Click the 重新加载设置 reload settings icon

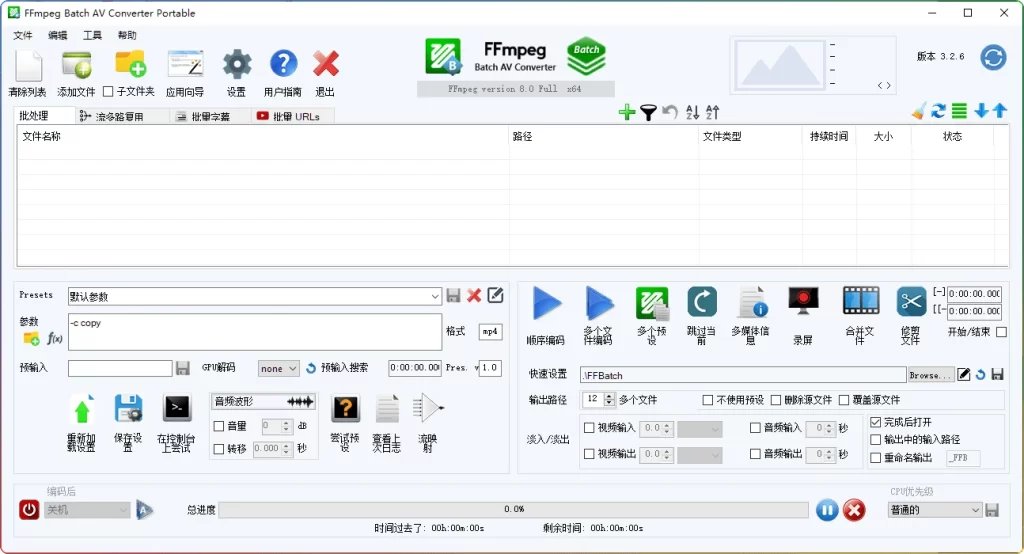(x=82, y=410)
